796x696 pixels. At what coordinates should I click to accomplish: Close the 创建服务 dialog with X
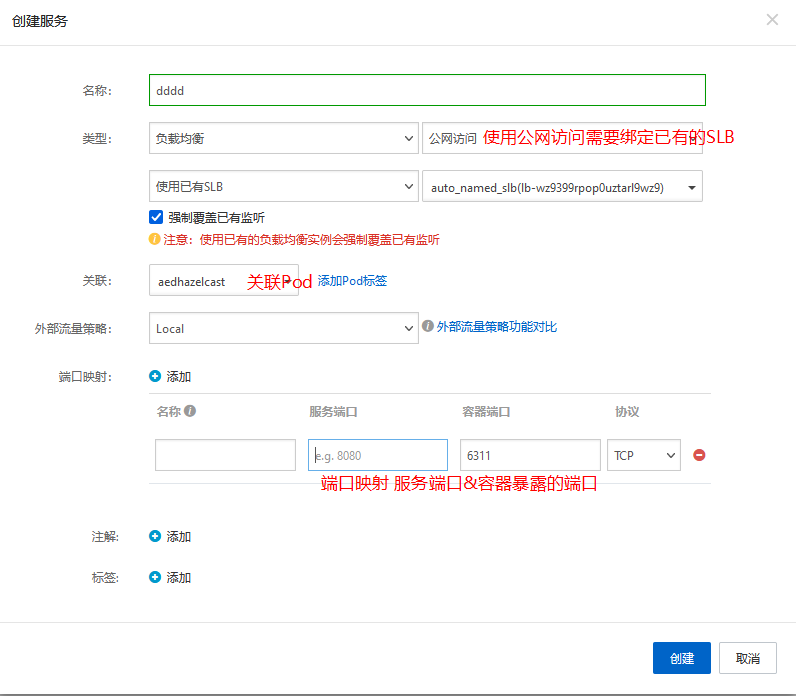point(772,20)
